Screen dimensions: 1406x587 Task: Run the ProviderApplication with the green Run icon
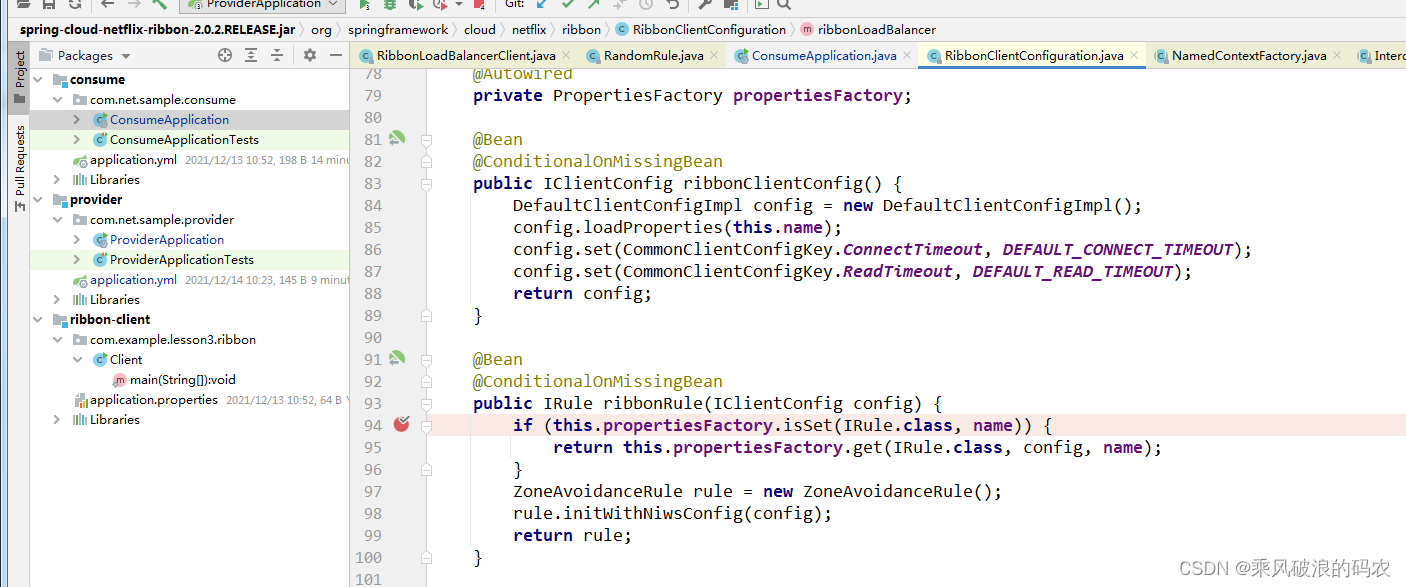[x=365, y=5]
